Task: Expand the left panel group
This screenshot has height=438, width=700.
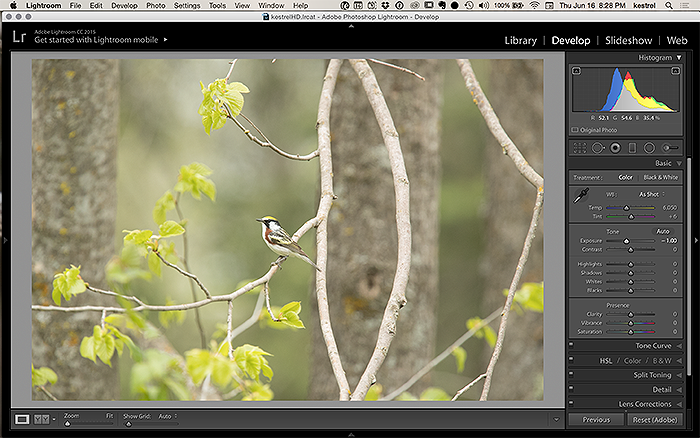Action: [x=5, y=240]
